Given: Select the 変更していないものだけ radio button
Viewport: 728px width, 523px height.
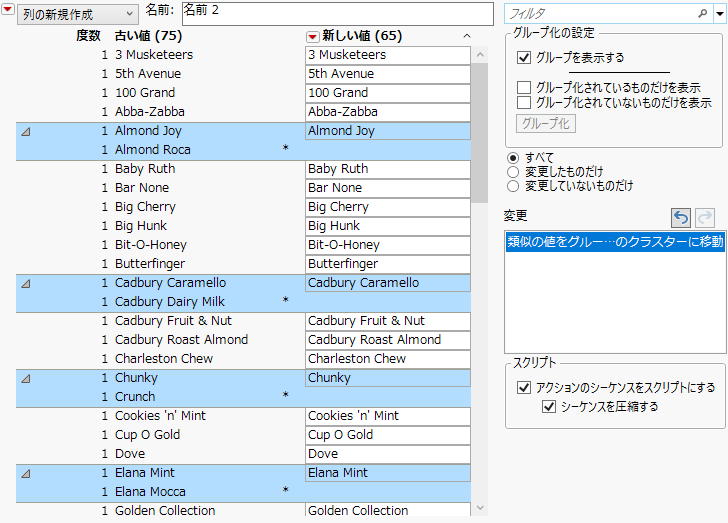Looking at the screenshot, I should coord(514,186).
